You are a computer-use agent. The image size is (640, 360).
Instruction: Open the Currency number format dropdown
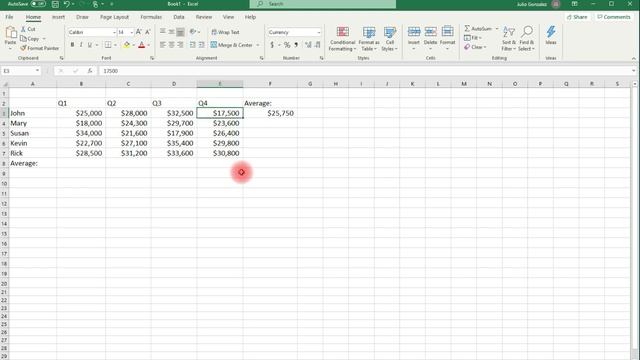tap(319, 32)
